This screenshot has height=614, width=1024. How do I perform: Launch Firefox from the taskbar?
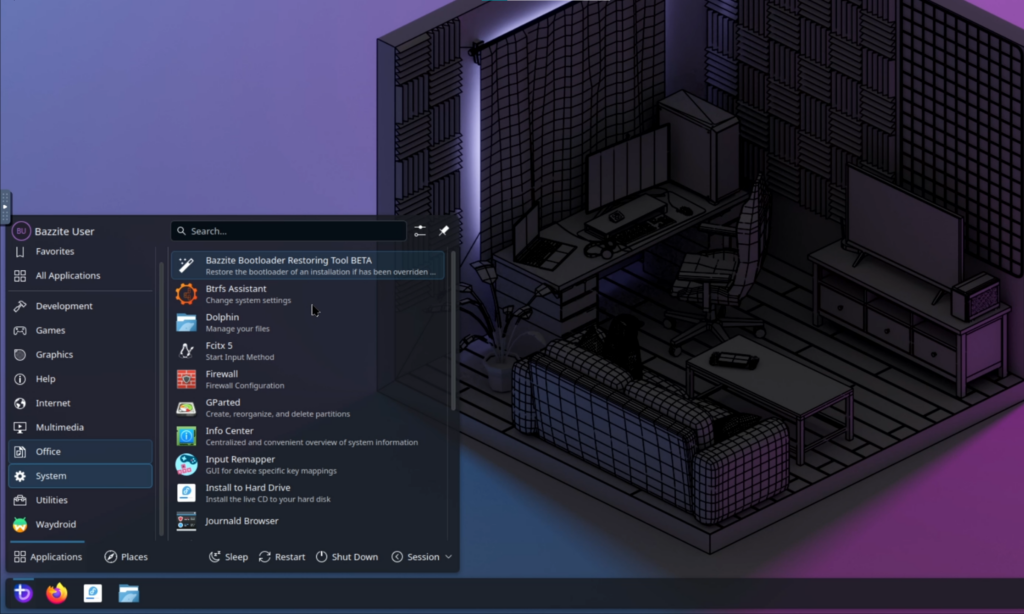tap(57, 592)
